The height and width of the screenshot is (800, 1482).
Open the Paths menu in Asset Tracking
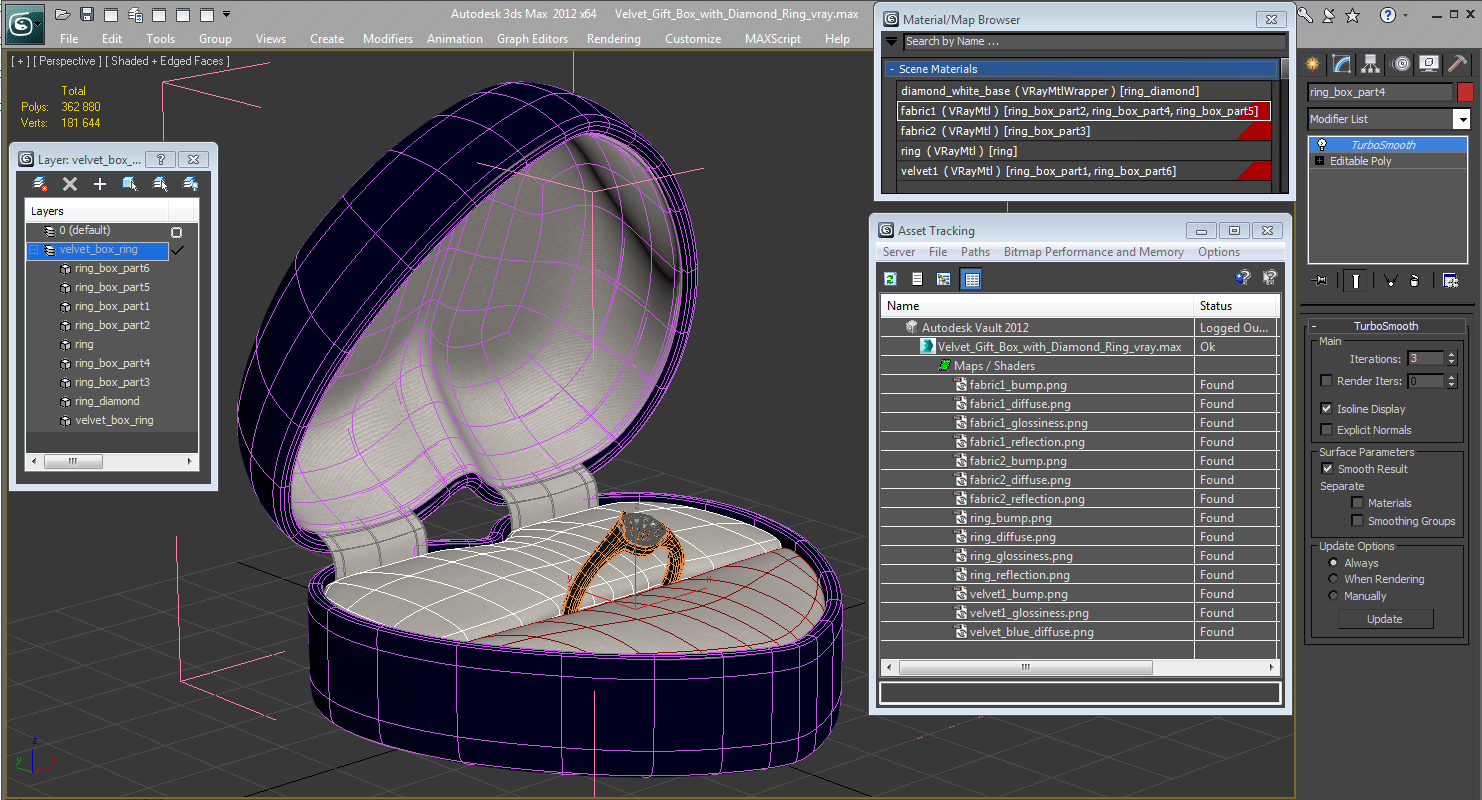tap(975, 252)
